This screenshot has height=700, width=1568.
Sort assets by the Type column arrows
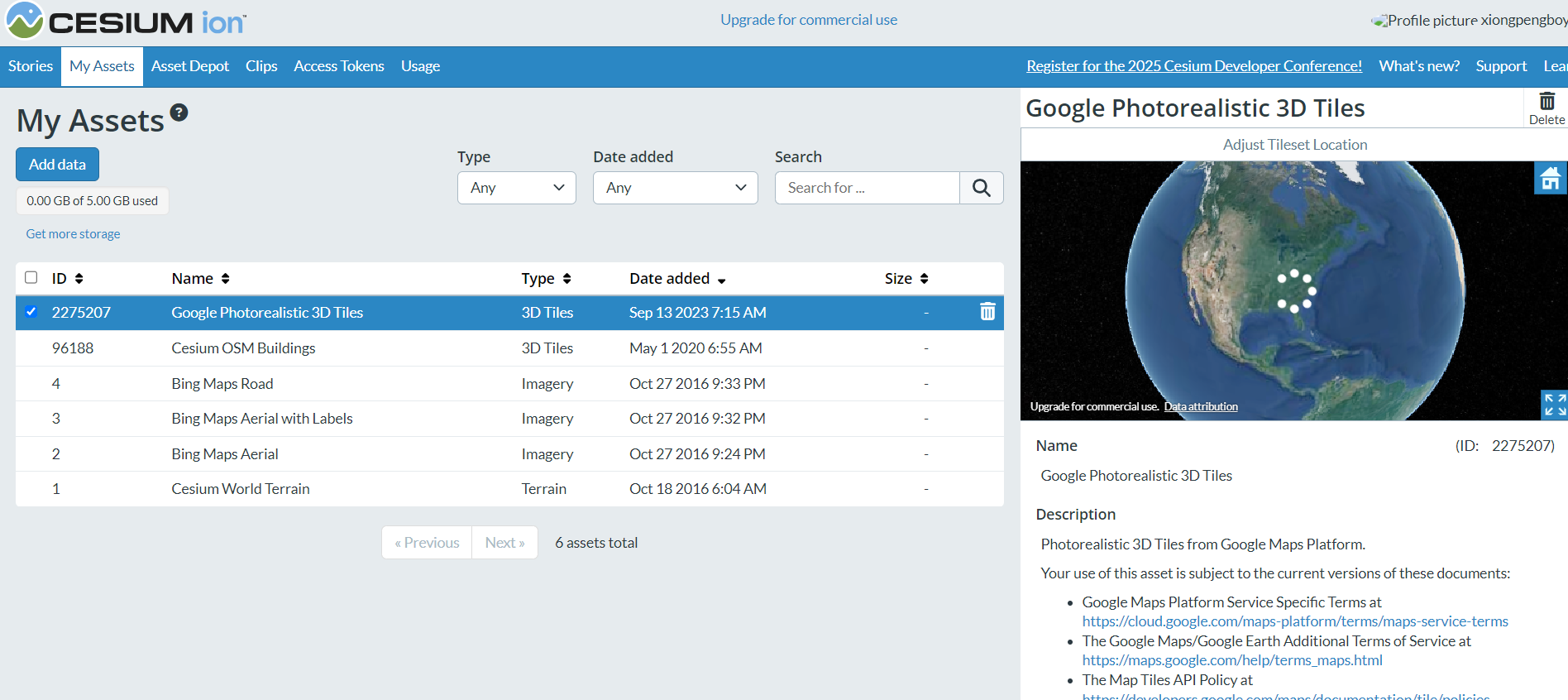tap(566, 279)
